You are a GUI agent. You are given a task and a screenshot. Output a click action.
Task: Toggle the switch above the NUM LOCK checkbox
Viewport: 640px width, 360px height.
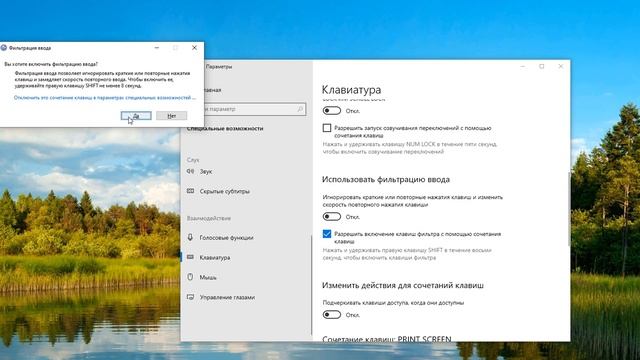331,111
